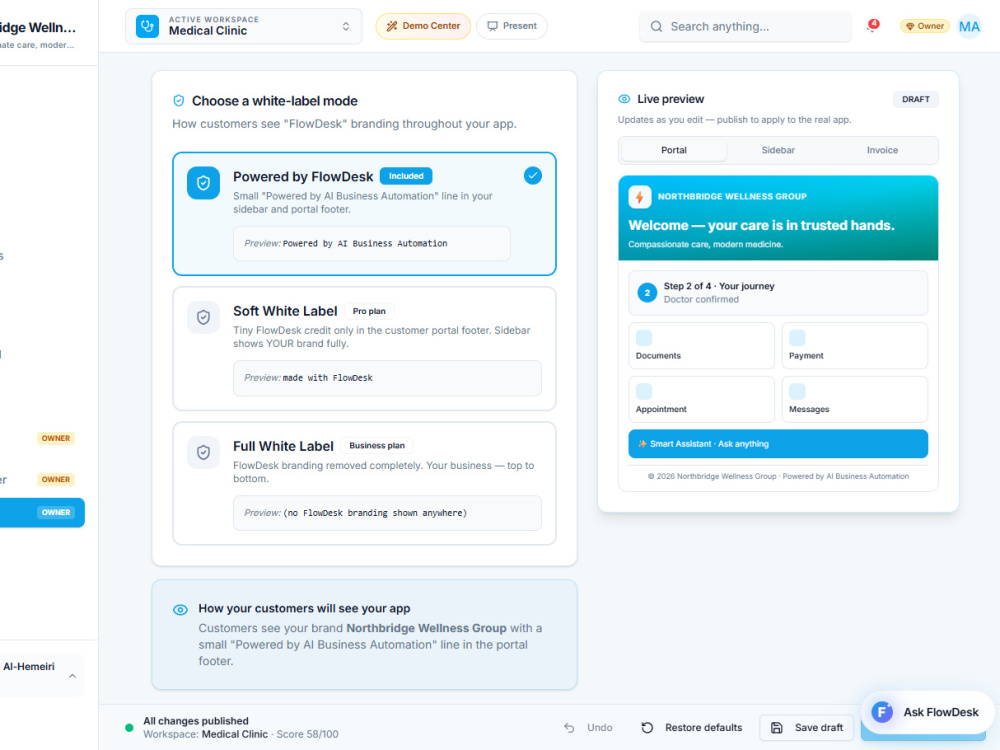This screenshot has width=1000, height=750.
Task: Click the Business plan badge
Action: point(377,445)
